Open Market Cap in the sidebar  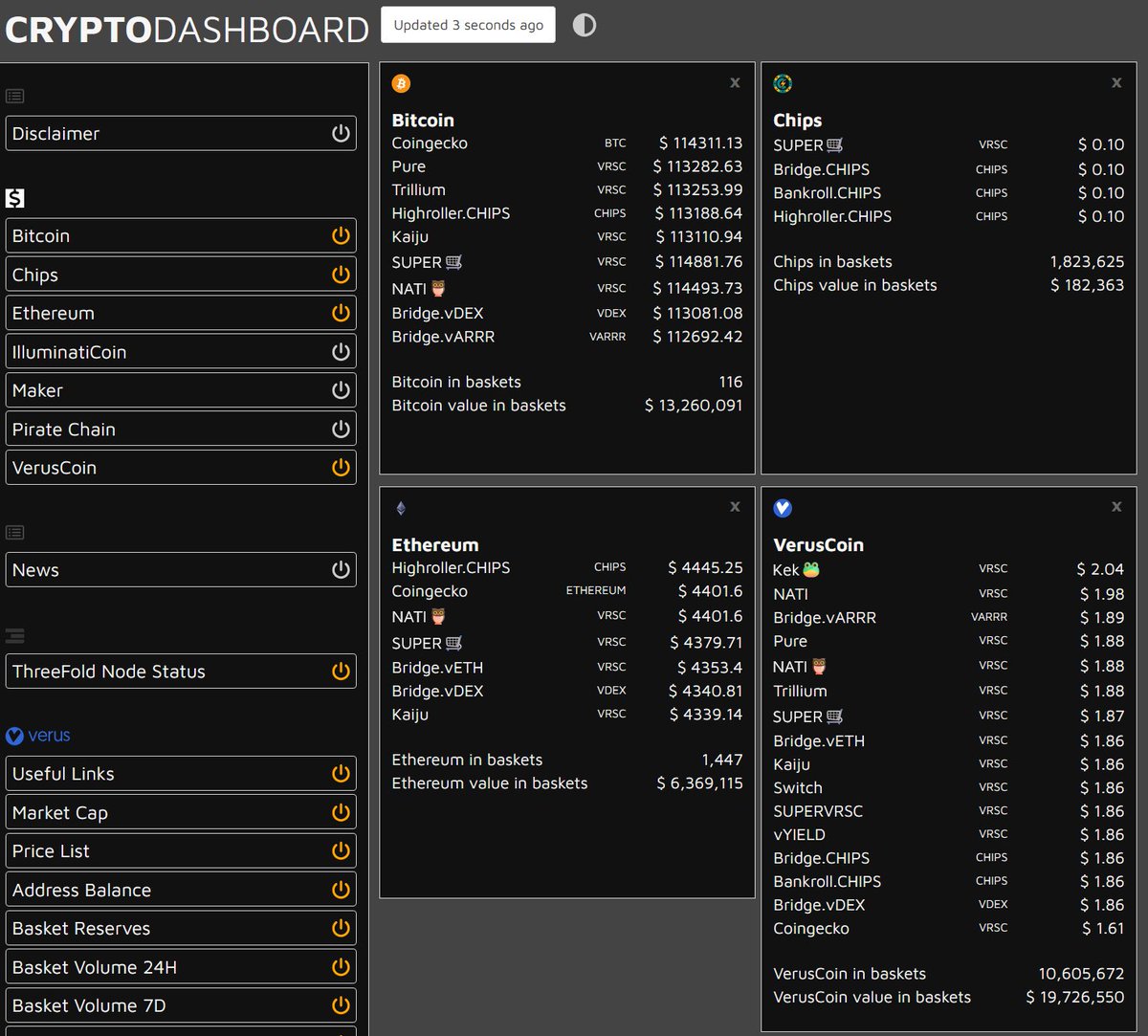[x=181, y=812]
